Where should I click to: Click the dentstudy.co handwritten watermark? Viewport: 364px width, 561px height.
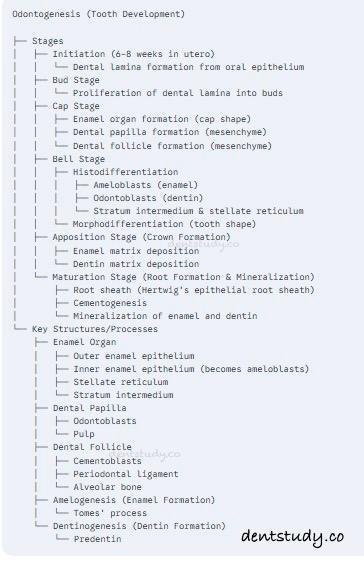pyautogui.click(x=292, y=537)
